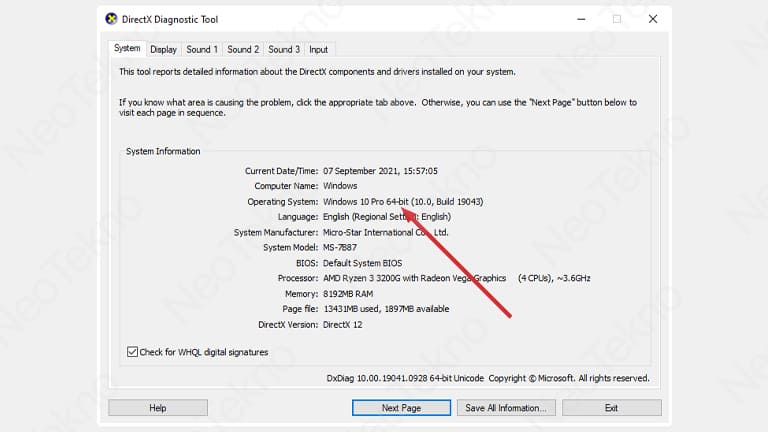Image resolution: width=768 pixels, height=432 pixels.
Task: Click the DxDiag 10.00.19041.0928 version text
Action: tap(405, 378)
